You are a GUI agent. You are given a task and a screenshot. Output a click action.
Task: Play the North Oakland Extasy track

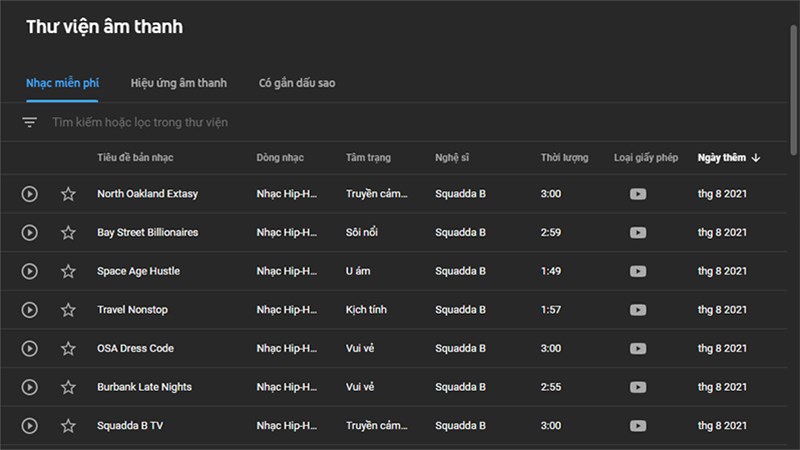(x=30, y=194)
